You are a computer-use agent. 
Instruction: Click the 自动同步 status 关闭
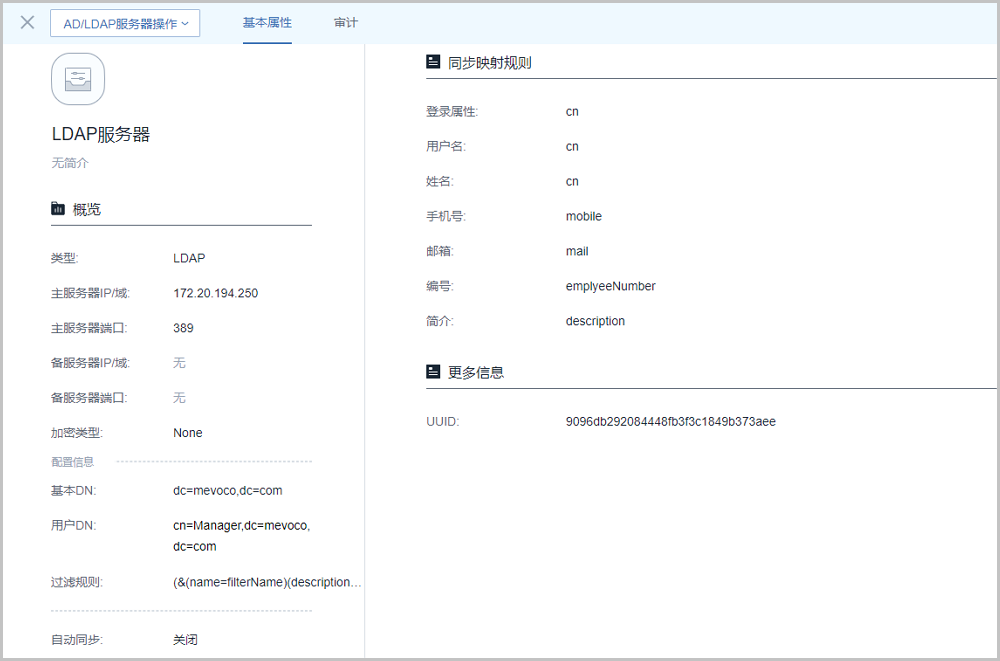click(x=185, y=639)
